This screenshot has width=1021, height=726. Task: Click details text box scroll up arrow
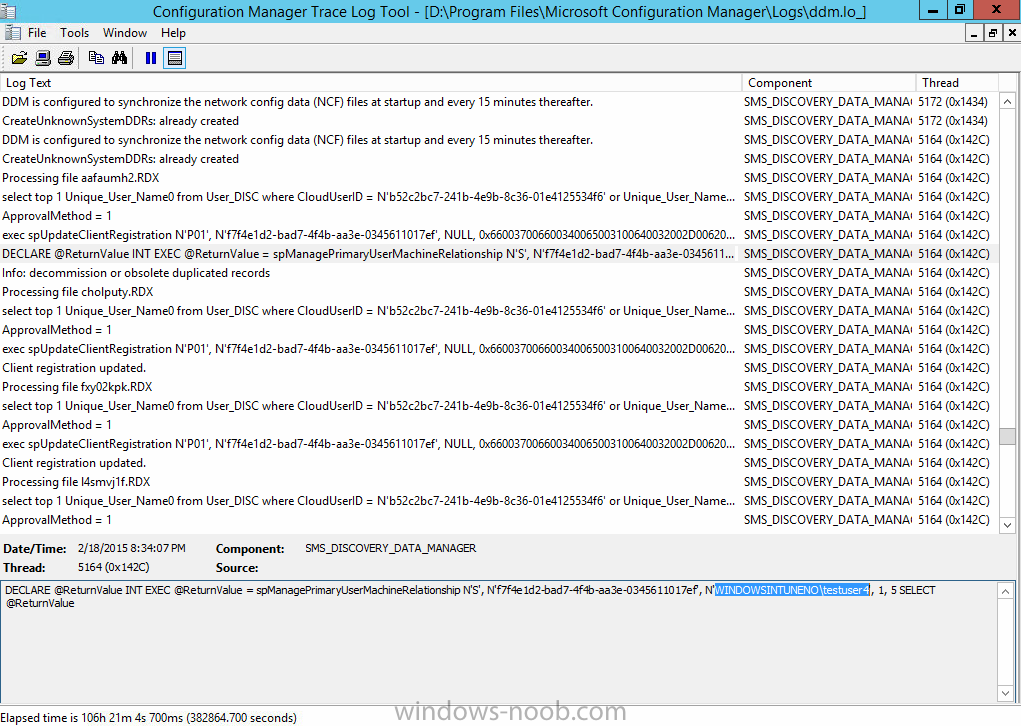1005,591
